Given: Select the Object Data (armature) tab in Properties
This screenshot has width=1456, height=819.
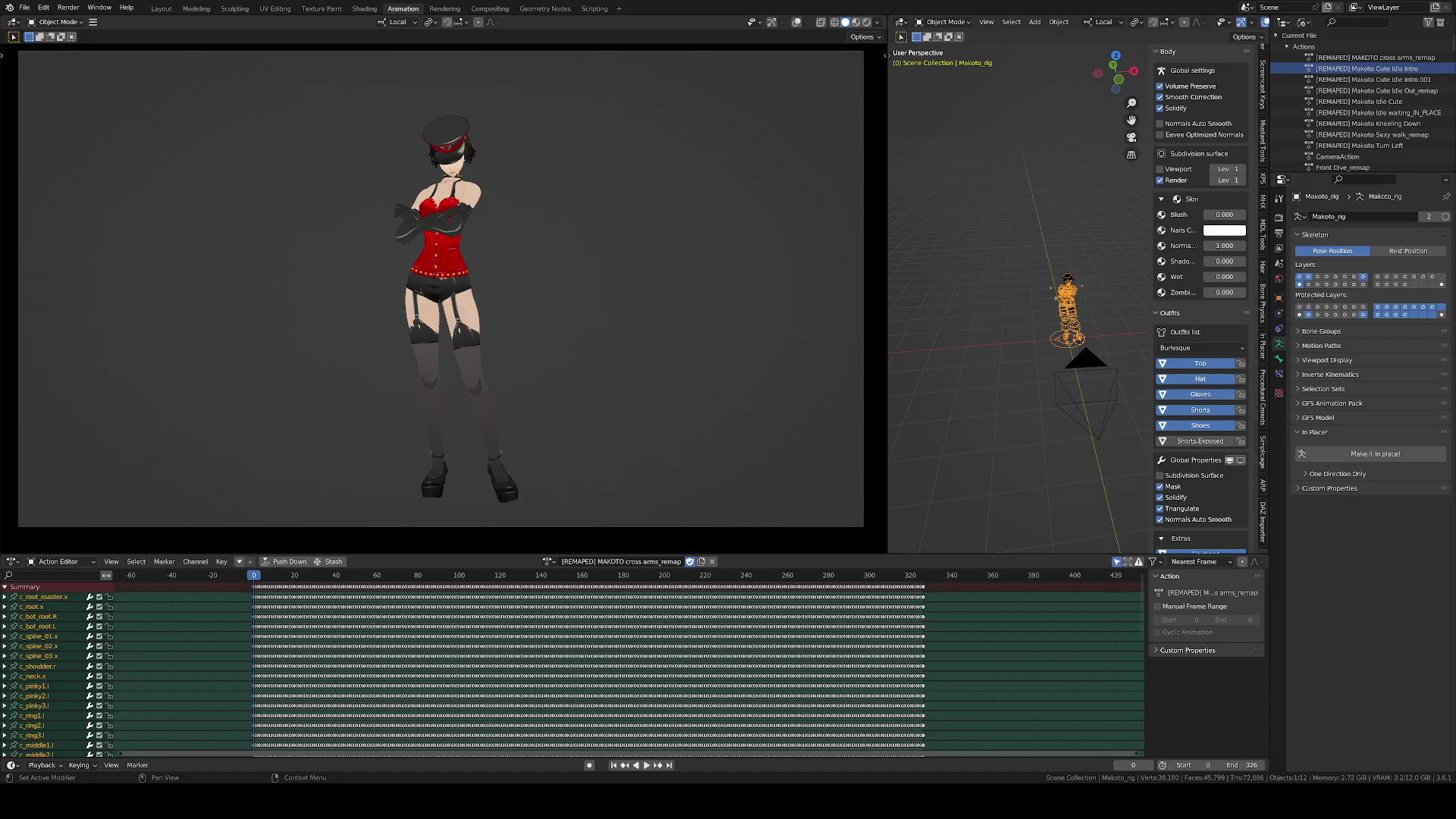Looking at the screenshot, I should pyautogui.click(x=1279, y=344).
